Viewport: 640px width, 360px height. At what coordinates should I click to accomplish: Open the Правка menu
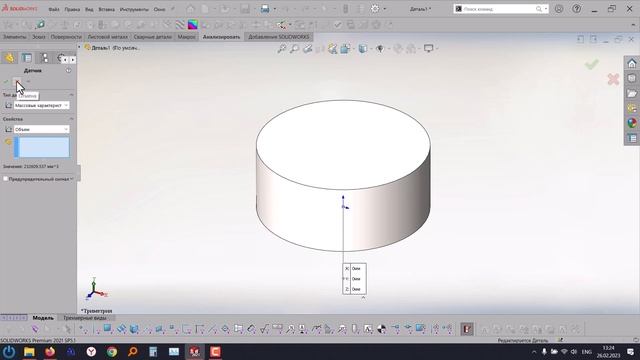[x=72, y=9]
